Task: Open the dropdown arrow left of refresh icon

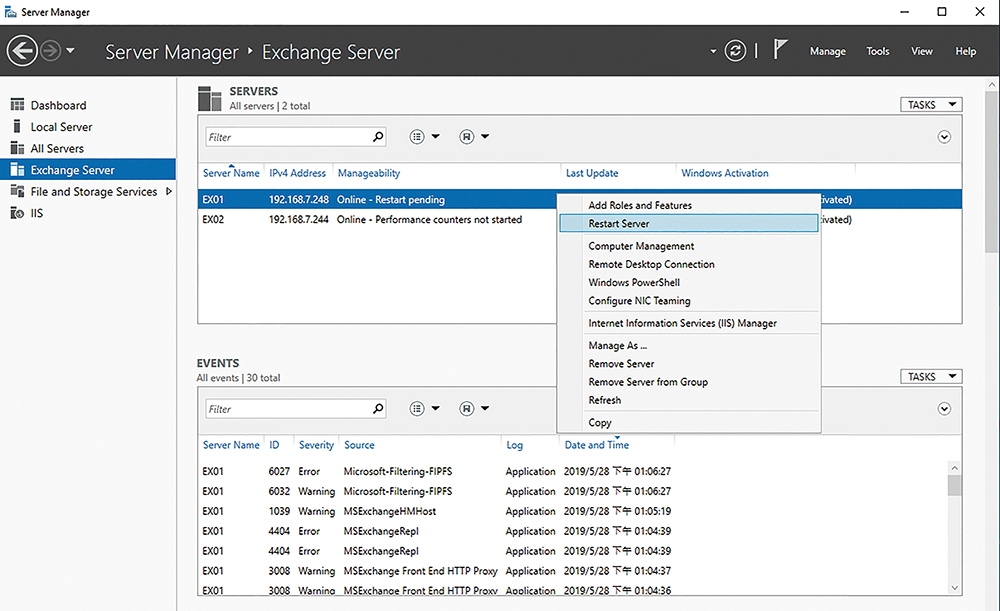Action: tap(713, 51)
